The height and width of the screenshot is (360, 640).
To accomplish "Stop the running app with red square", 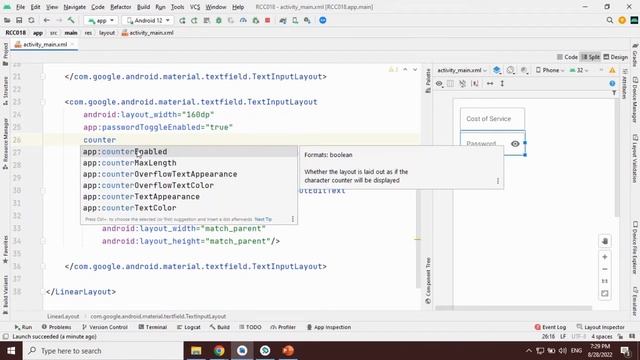I will [268, 20].
